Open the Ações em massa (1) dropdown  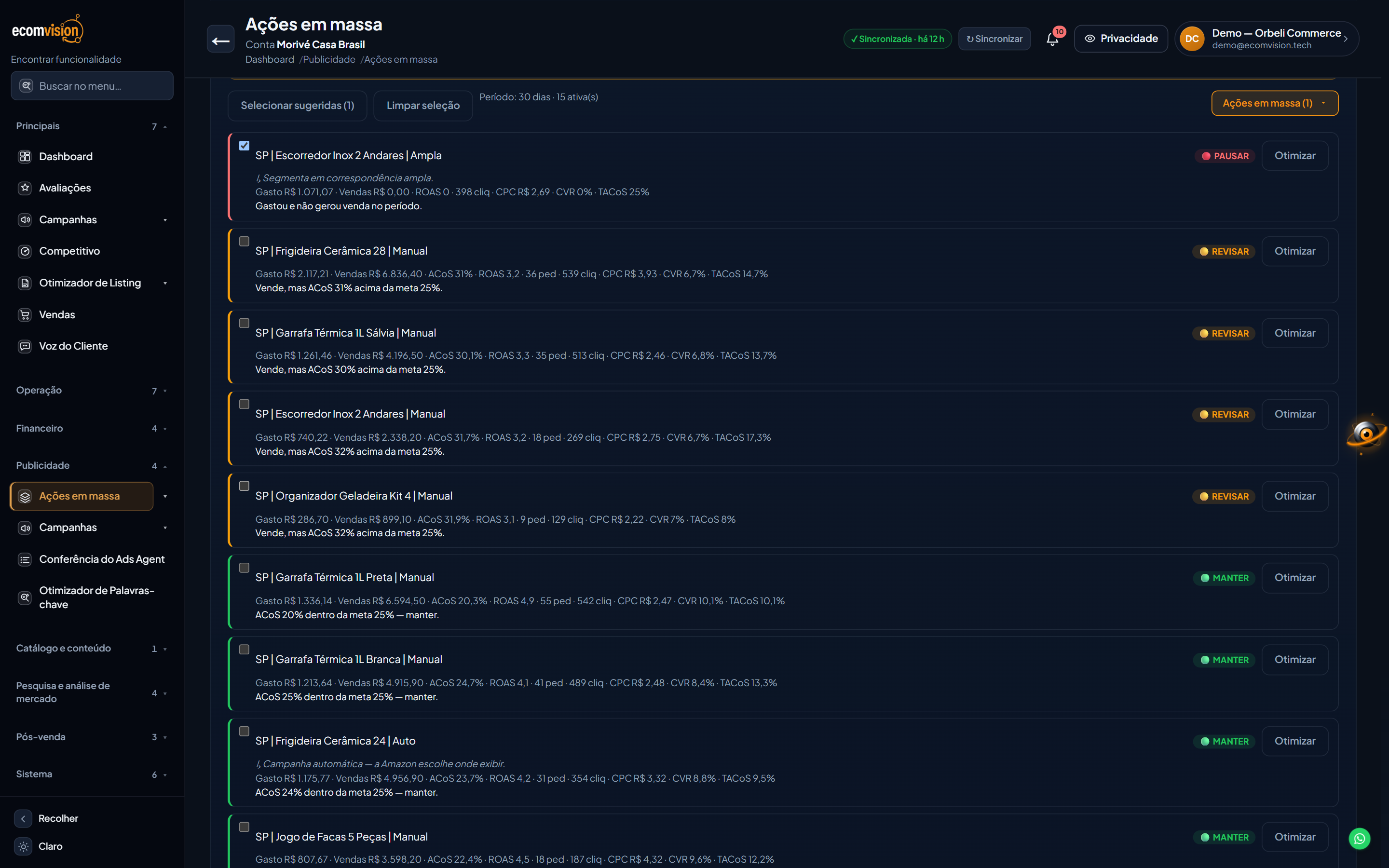pyautogui.click(x=1274, y=103)
